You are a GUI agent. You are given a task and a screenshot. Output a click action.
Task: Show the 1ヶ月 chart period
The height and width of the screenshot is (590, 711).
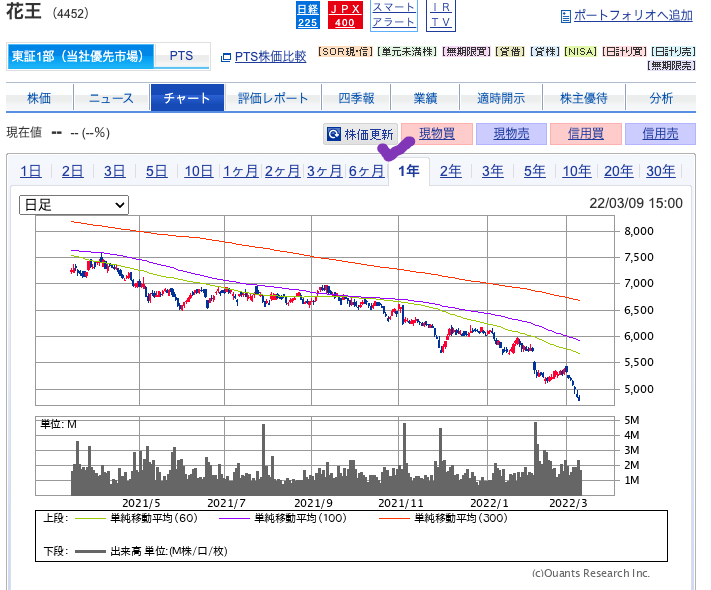pyautogui.click(x=240, y=171)
